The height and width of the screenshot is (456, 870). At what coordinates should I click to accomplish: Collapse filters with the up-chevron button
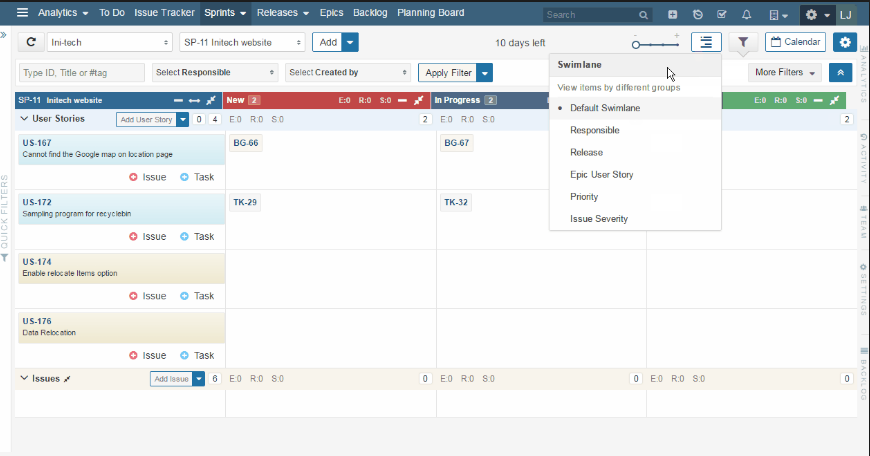tap(841, 73)
